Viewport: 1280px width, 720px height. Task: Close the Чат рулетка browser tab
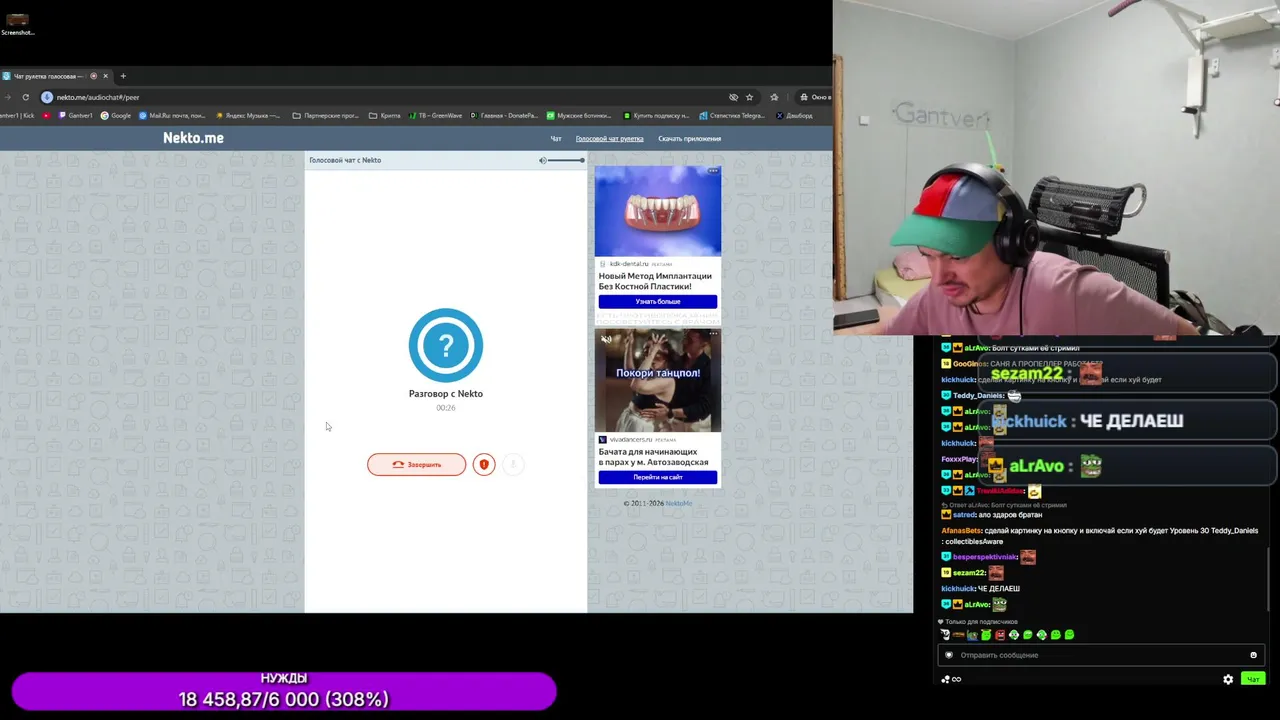click(x=105, y=76)
